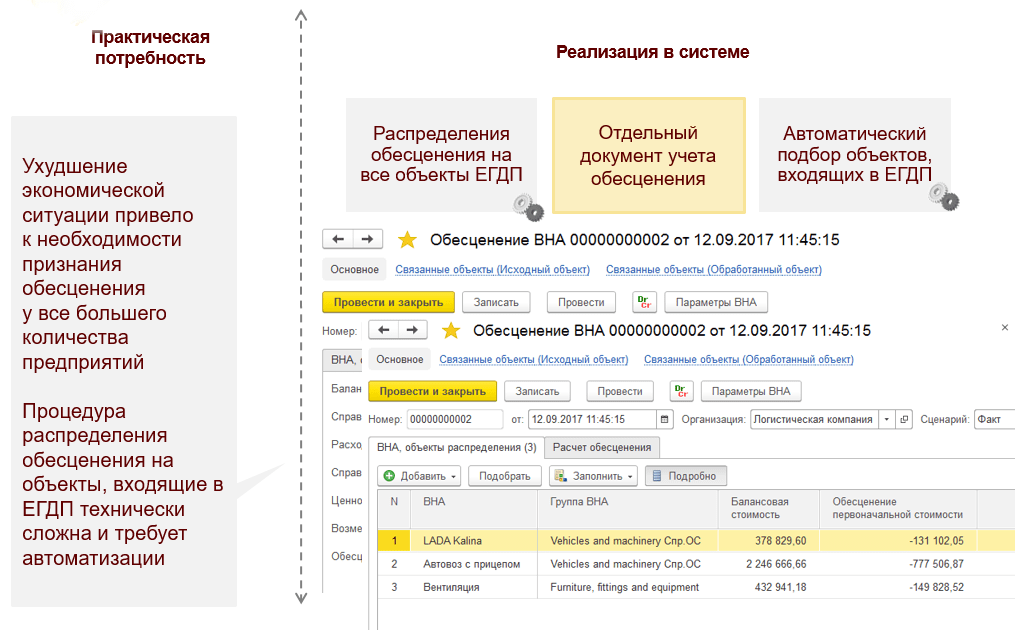This screenshot has width=1027, height=633.
Task: Click forward arrow in front Обесценение ВНА window
Action: (412, 330)
